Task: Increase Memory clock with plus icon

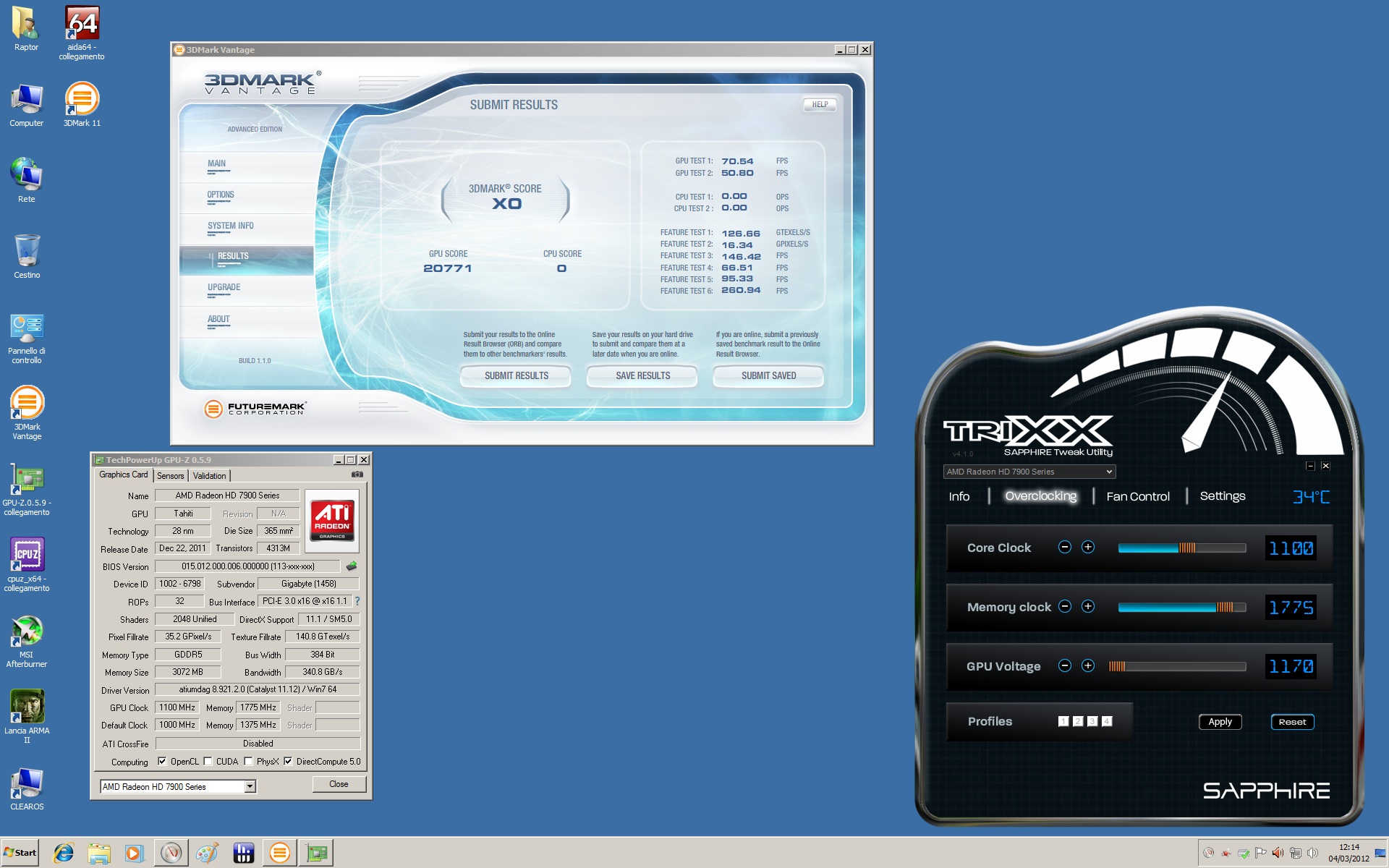Action: (1087, 606)
